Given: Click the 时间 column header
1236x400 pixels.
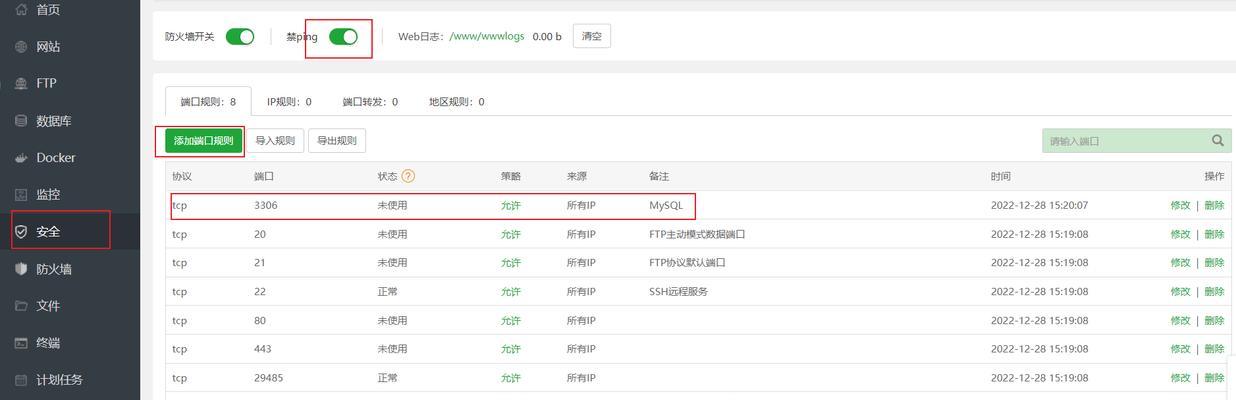Looking at the screenshot, I should click(1001, 176).
